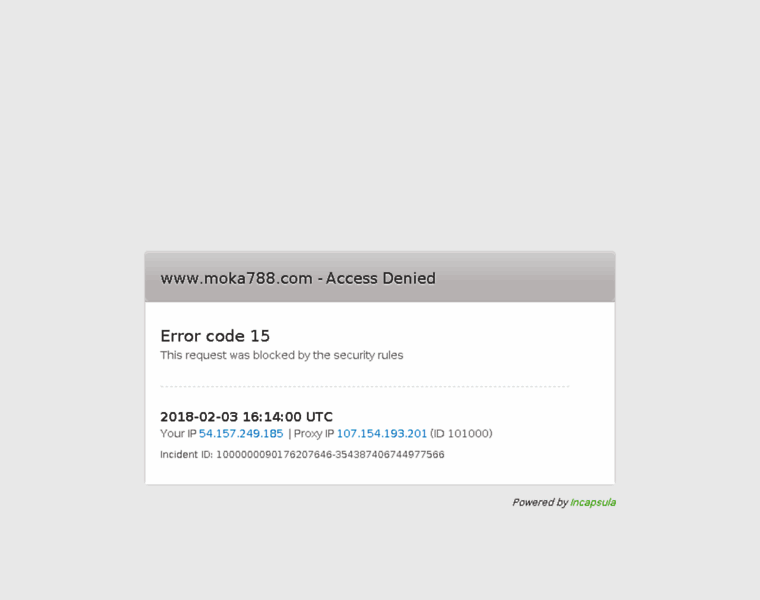Select the Error code 15 heading
The image size is (760, 600).
(x=215, y=336)
